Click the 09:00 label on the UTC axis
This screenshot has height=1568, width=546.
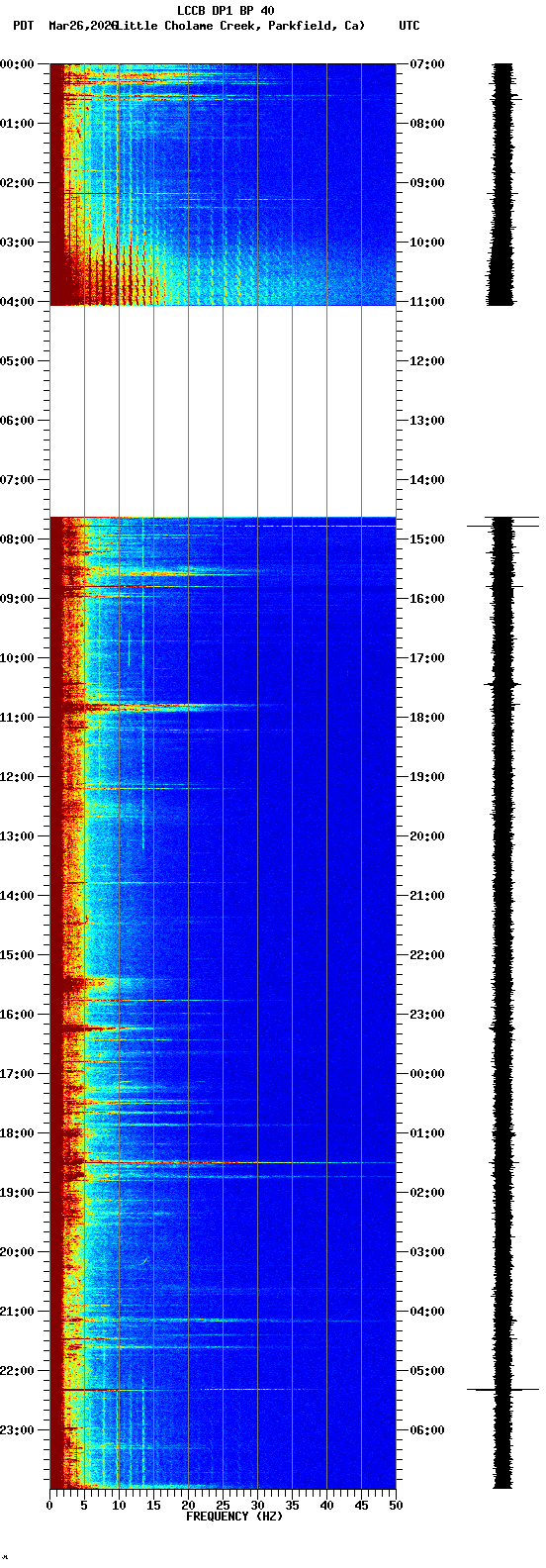click(427, 183)
